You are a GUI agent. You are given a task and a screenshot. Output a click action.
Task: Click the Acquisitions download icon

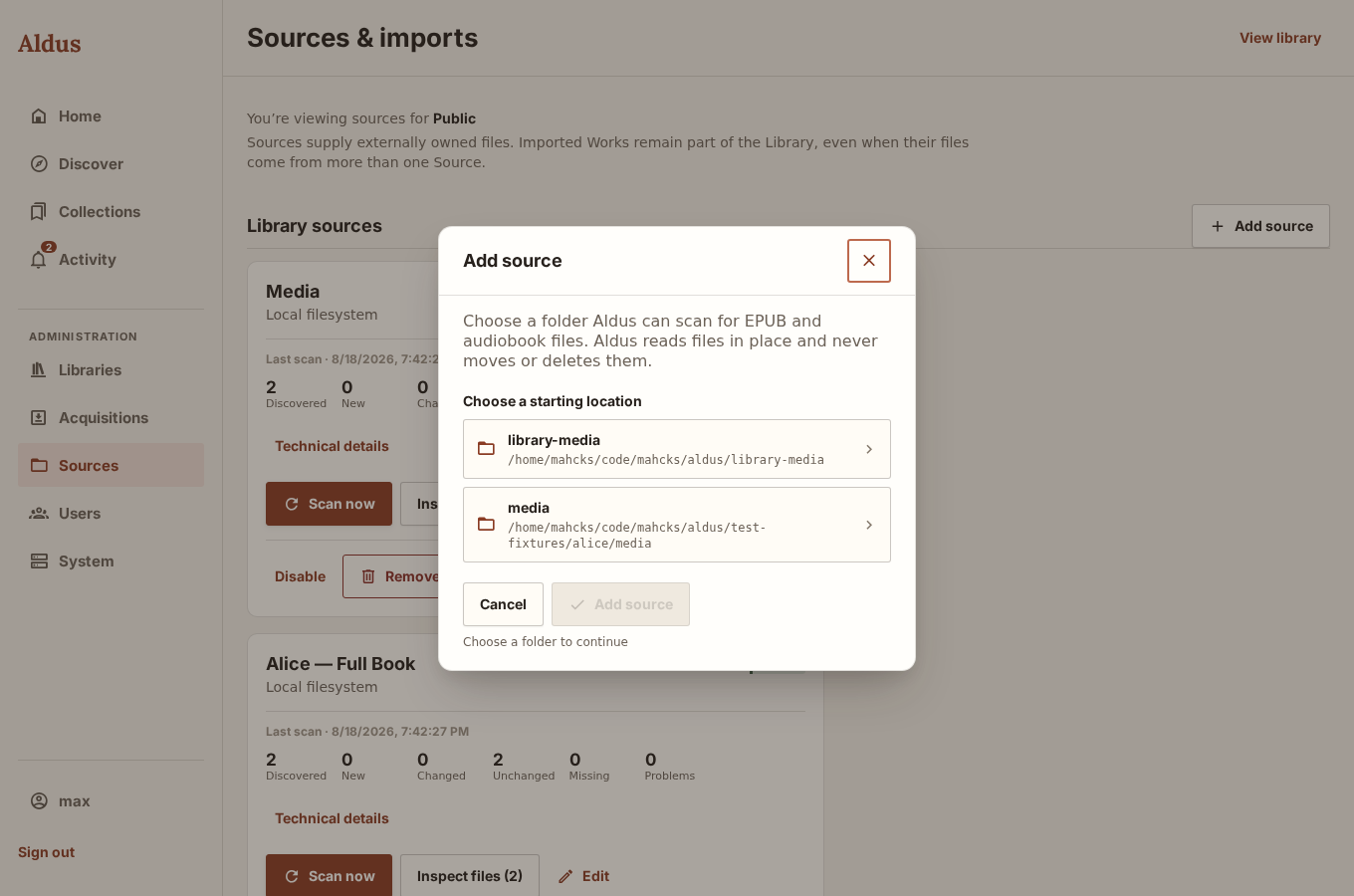coord(39,418)
